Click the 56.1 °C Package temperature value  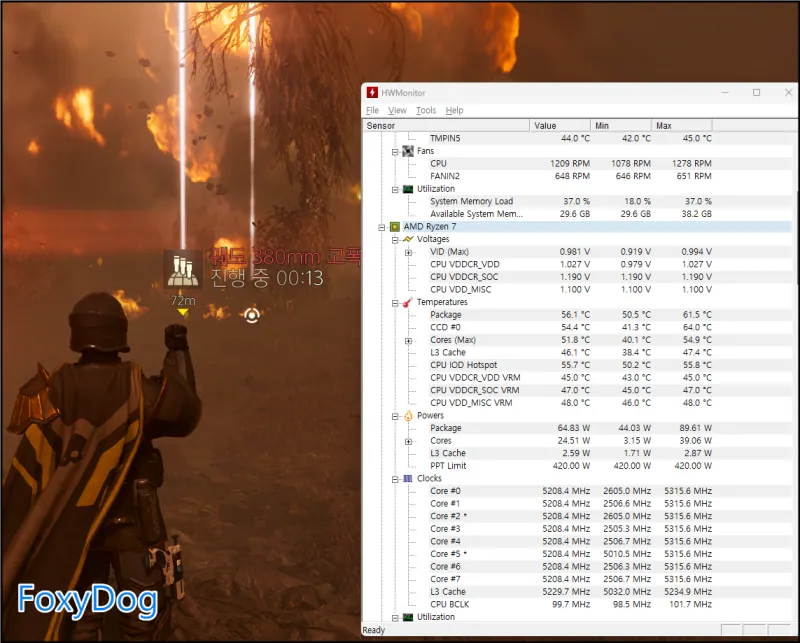pos(576,314)
